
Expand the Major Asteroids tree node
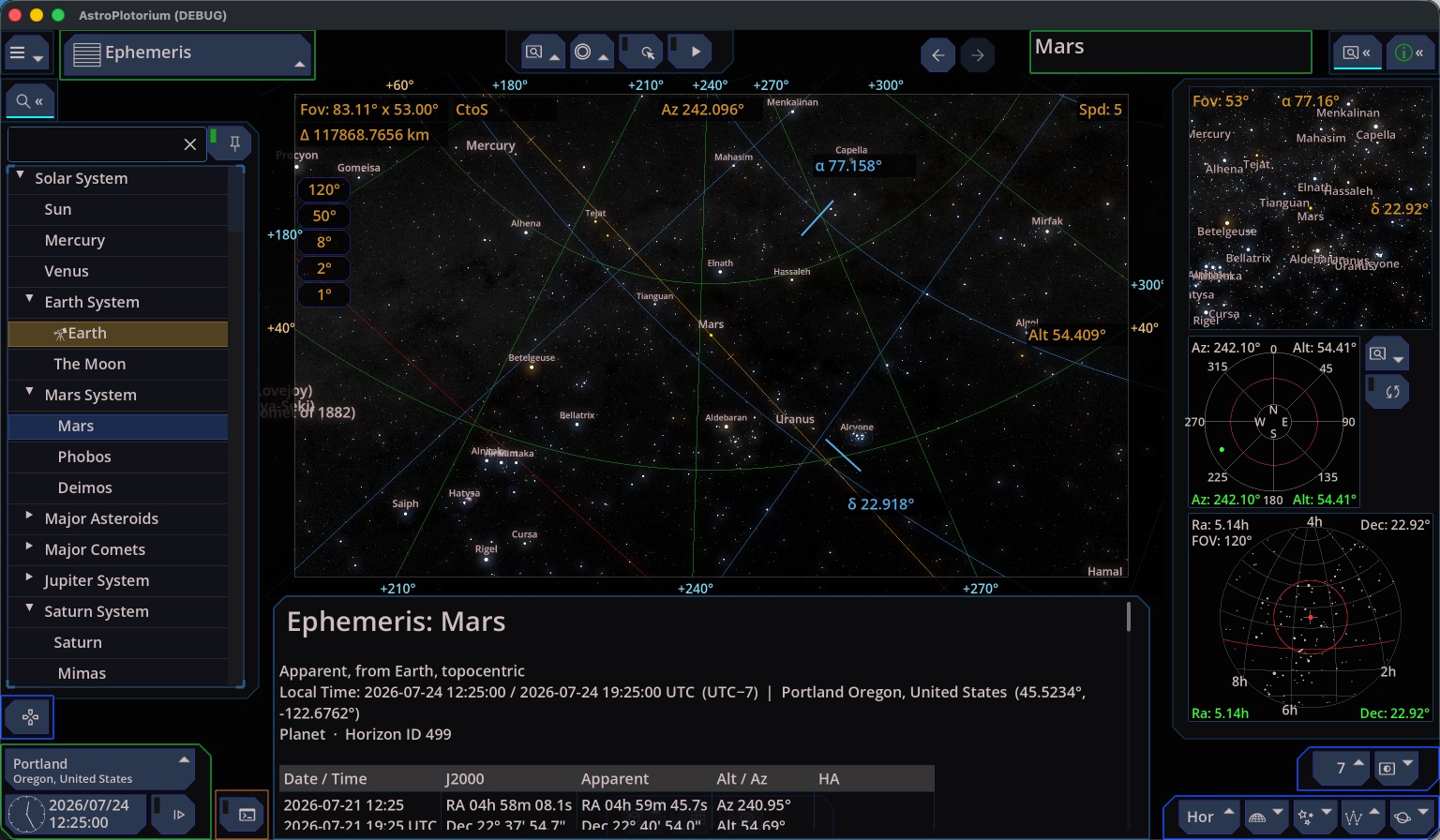tap(30, 517)
